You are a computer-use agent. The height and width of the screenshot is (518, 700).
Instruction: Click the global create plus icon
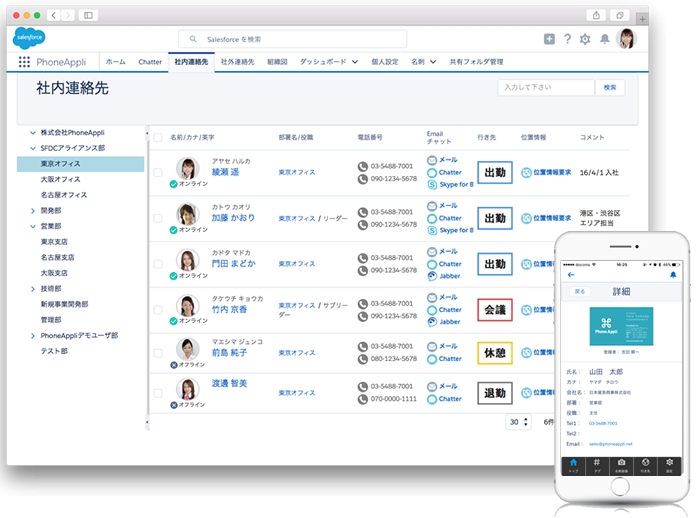click(x=549, y=39)
